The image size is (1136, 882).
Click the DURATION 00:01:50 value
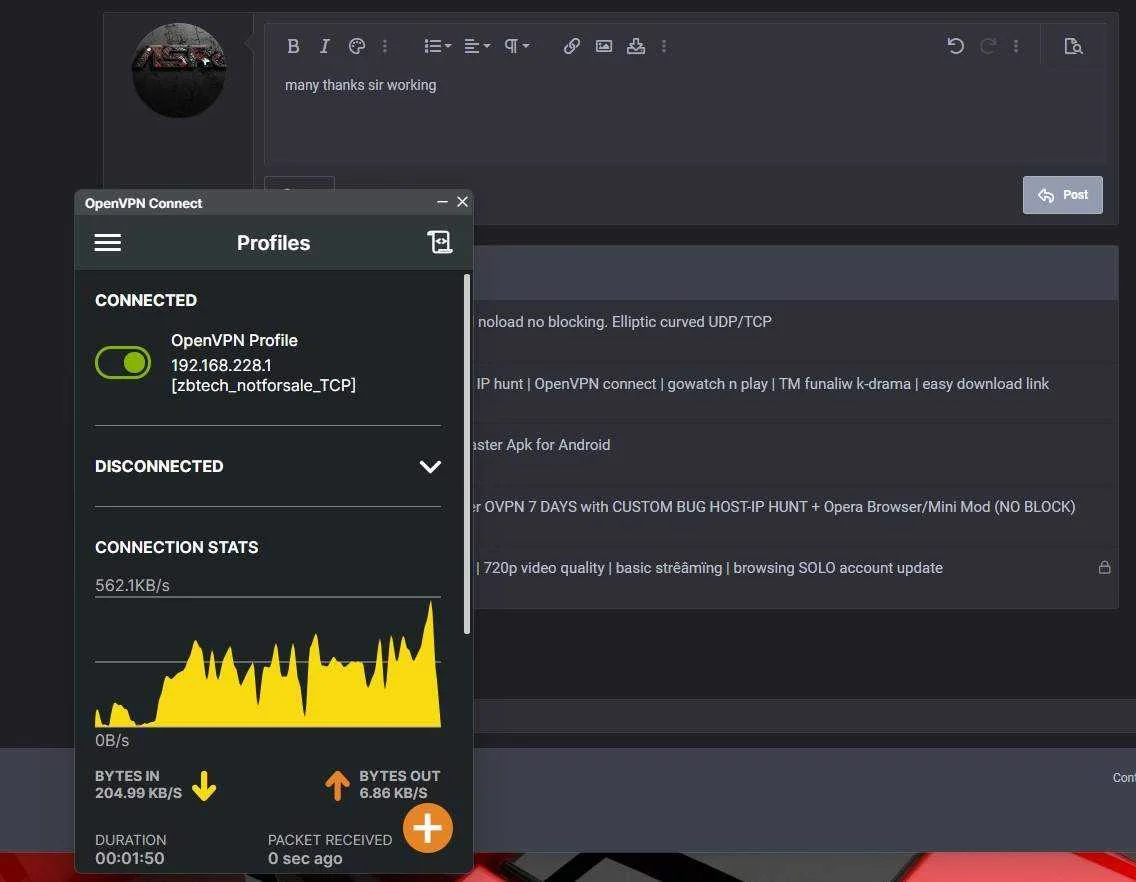click(130, 859)
